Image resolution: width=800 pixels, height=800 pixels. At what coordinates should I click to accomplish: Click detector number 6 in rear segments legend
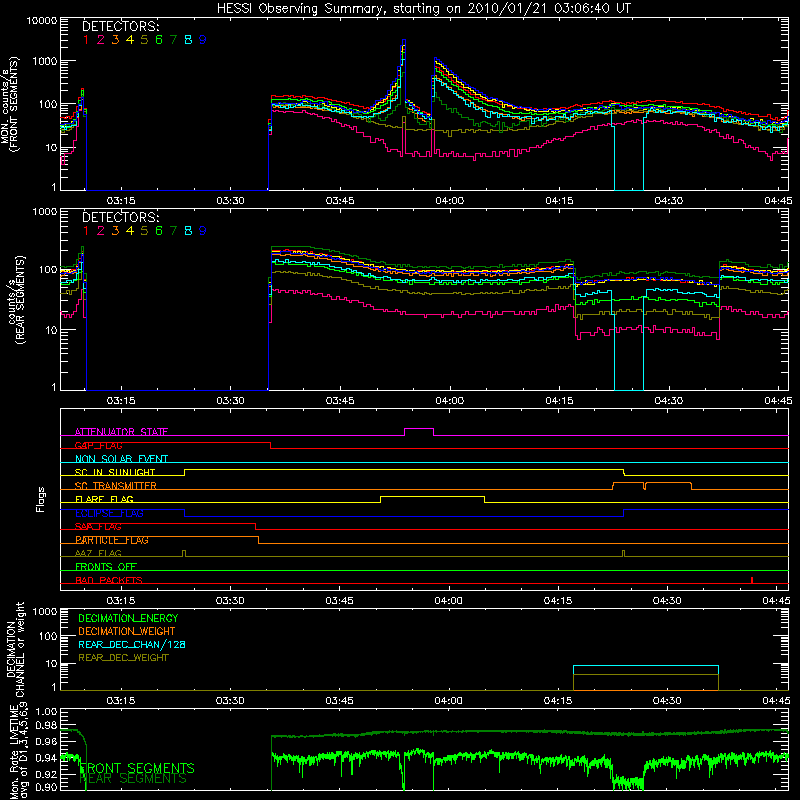click(159, 231)
